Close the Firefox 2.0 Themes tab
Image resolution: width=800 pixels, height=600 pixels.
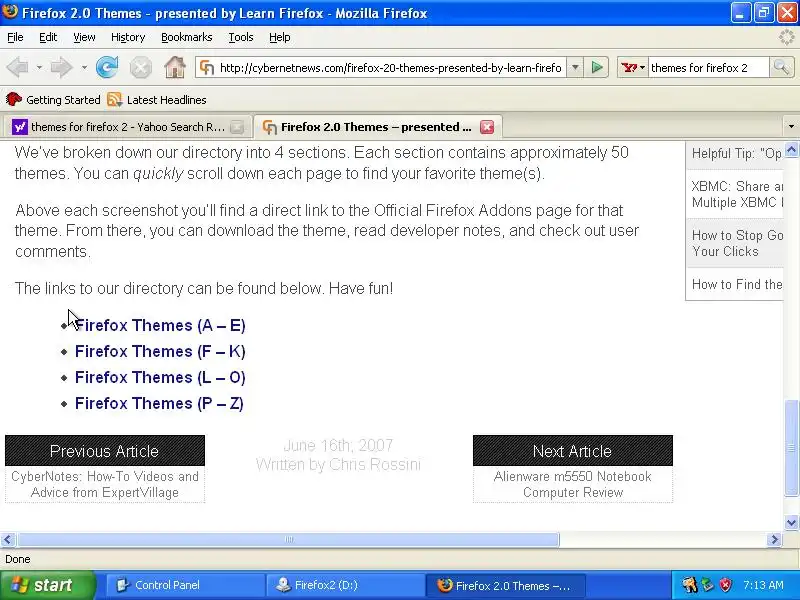(487, 127)
